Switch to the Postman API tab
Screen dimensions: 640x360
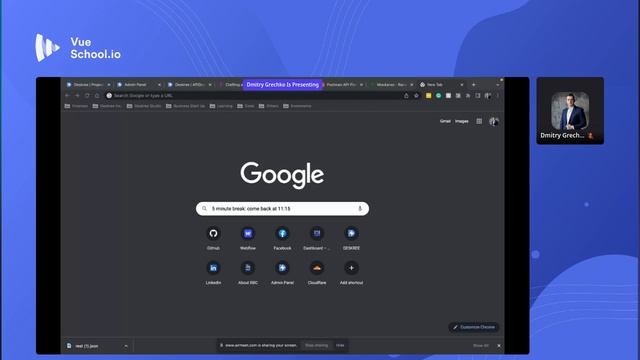[342, 84]
